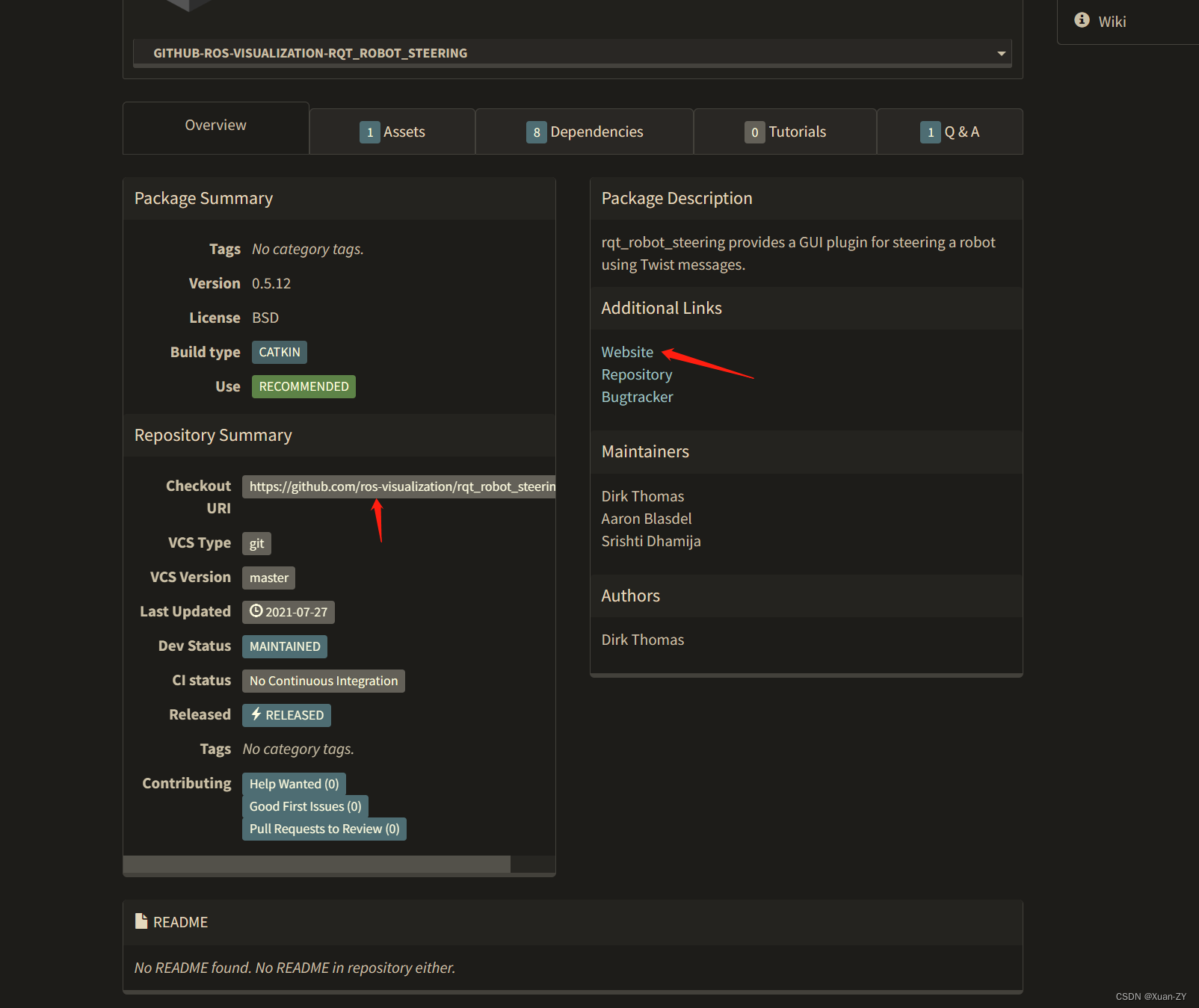Image resolution: width=1199 pixels, height=1008 pixels.
Task: Click the No Continuous Integration badge
Action: (x=324, y=681)
